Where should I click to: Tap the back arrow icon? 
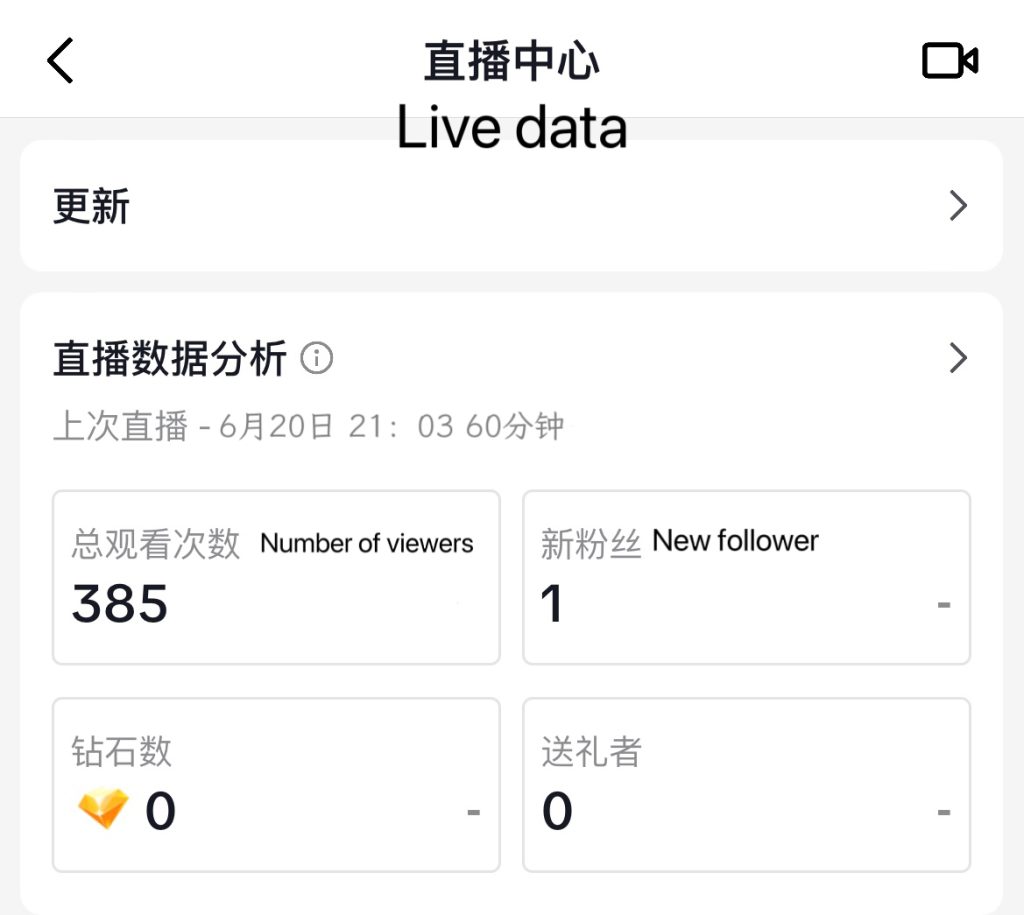pos(60,61)
